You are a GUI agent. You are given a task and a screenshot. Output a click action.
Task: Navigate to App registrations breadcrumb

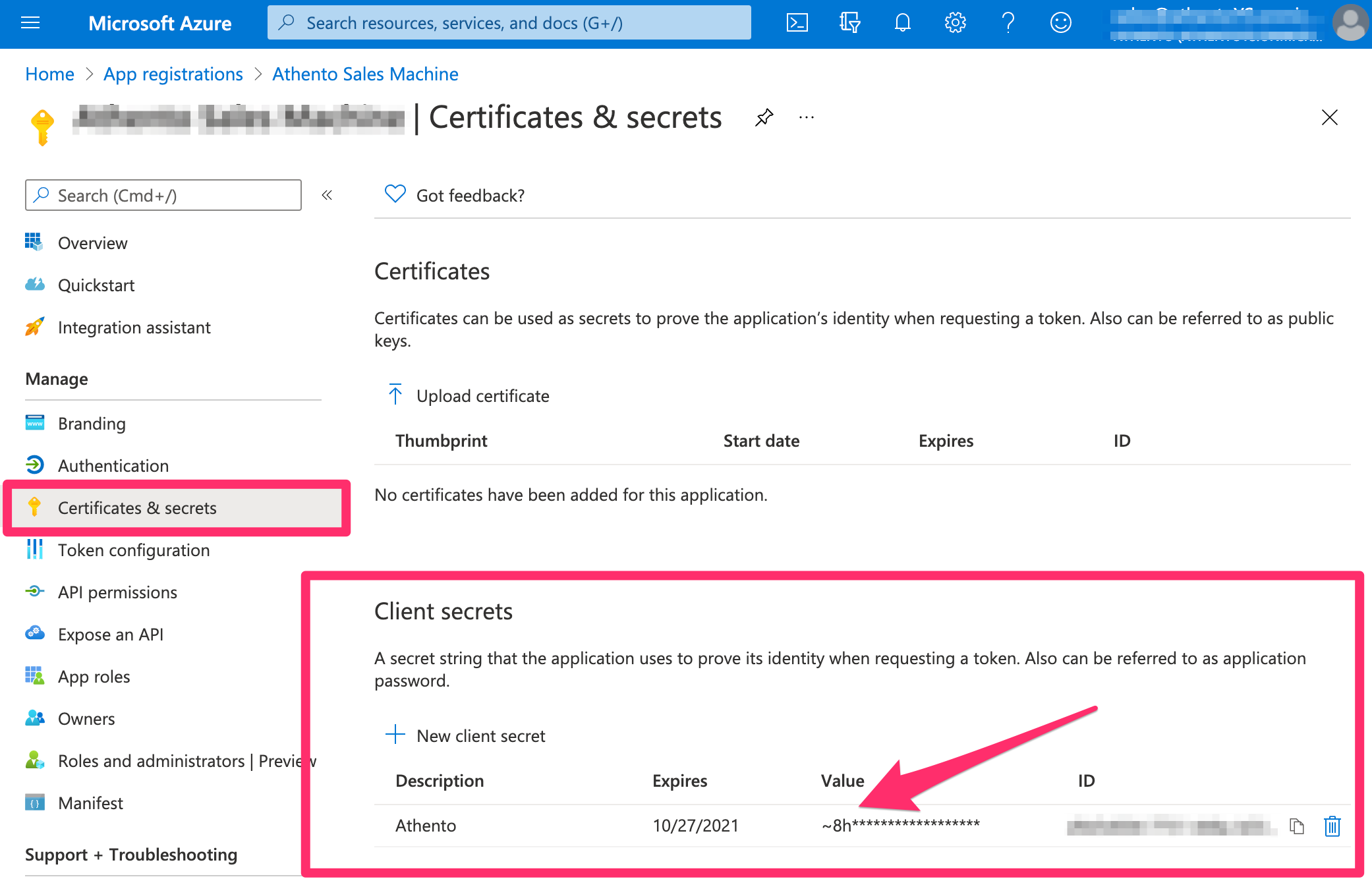coord(173,74)
